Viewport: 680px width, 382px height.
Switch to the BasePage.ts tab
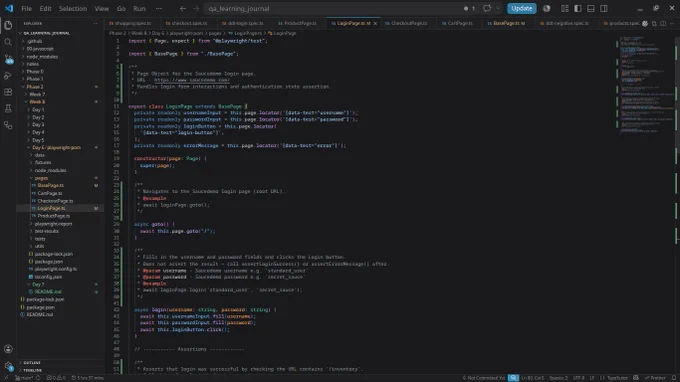coord(508,23)
